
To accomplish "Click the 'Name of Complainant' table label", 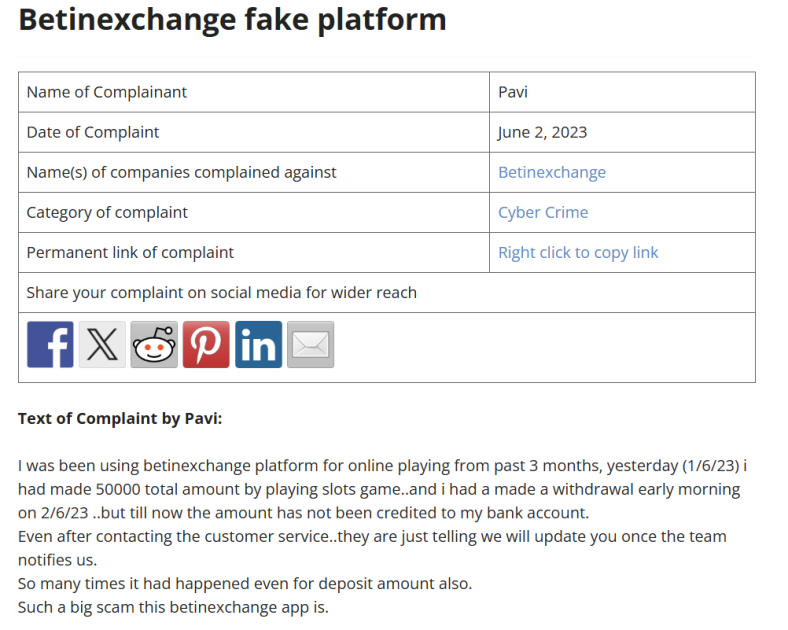I will click(107, 92).
